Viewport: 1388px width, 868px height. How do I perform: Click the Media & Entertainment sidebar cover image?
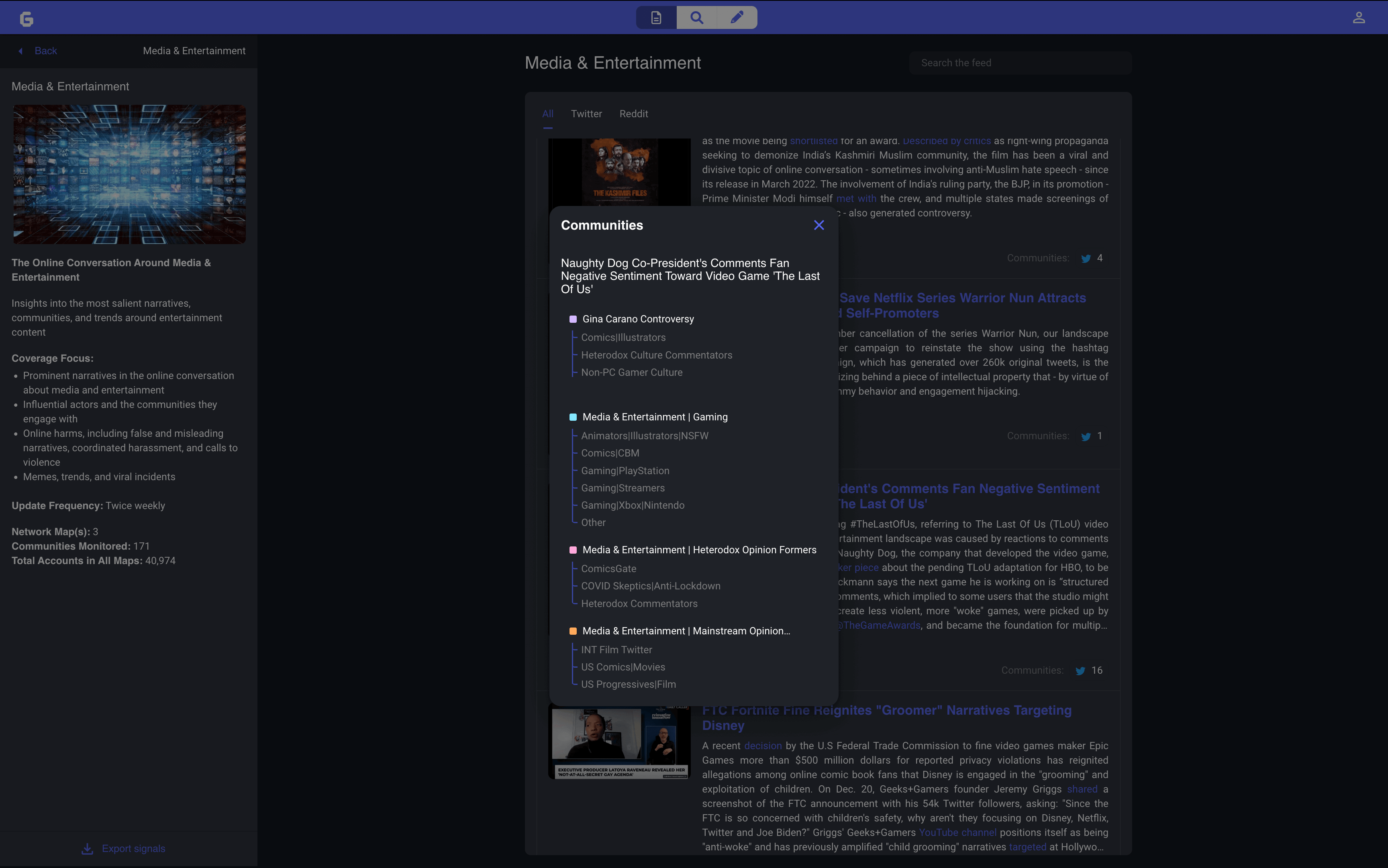[129, 175]
